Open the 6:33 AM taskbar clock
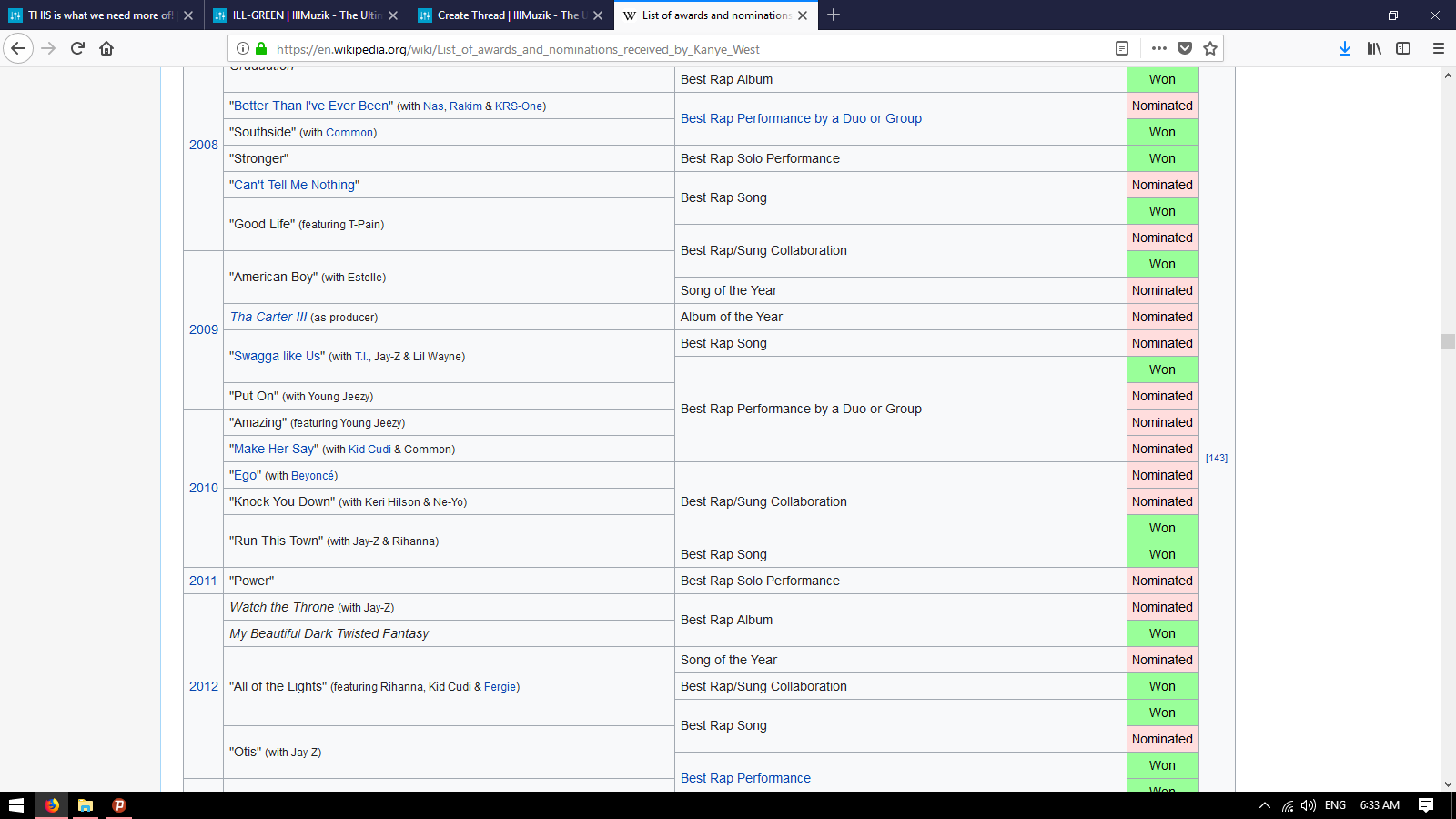The width and height of the screenshot is (1456, 819). click(x=1380, y=805)
